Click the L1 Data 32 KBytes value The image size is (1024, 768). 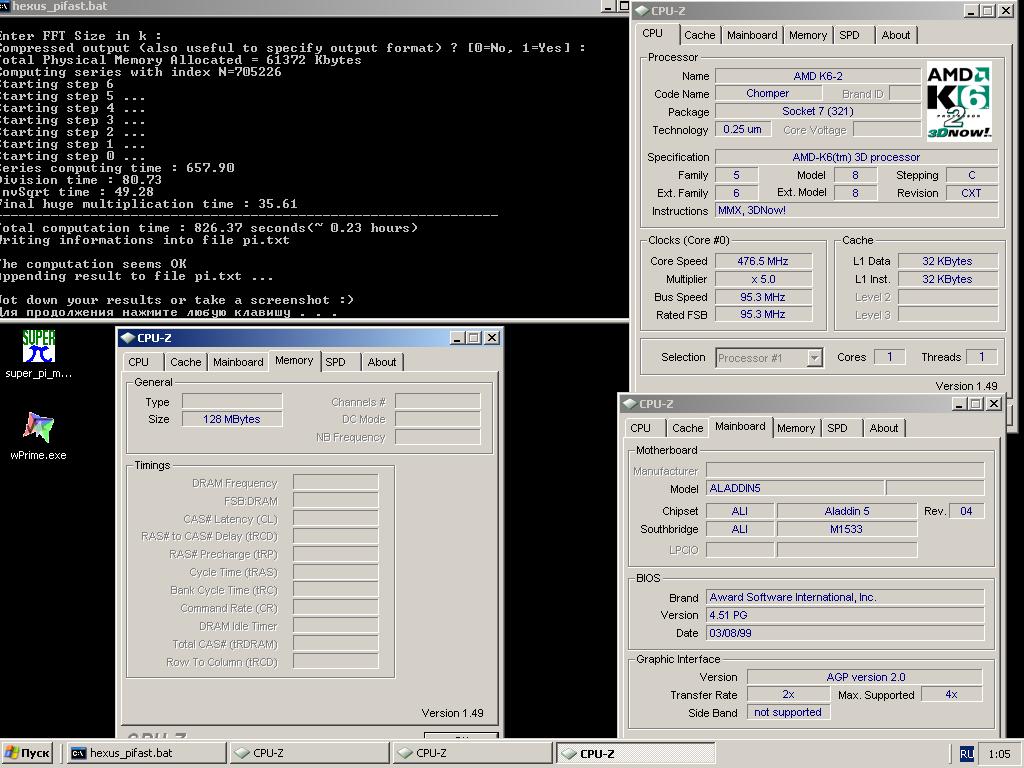pos(948,261)
